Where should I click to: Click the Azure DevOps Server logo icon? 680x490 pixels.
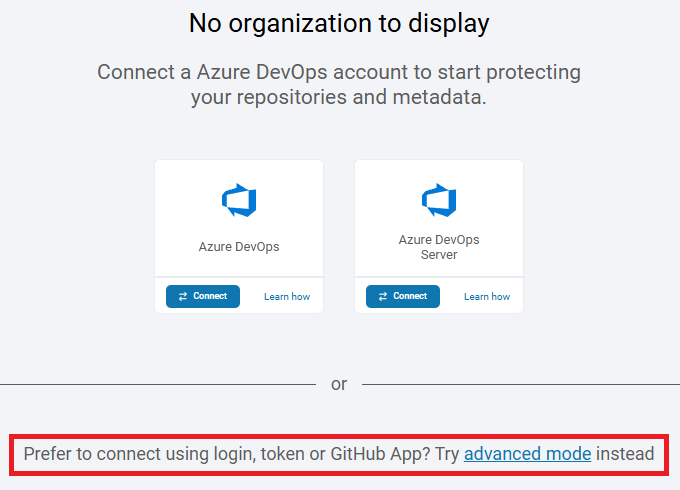[439, 200]
